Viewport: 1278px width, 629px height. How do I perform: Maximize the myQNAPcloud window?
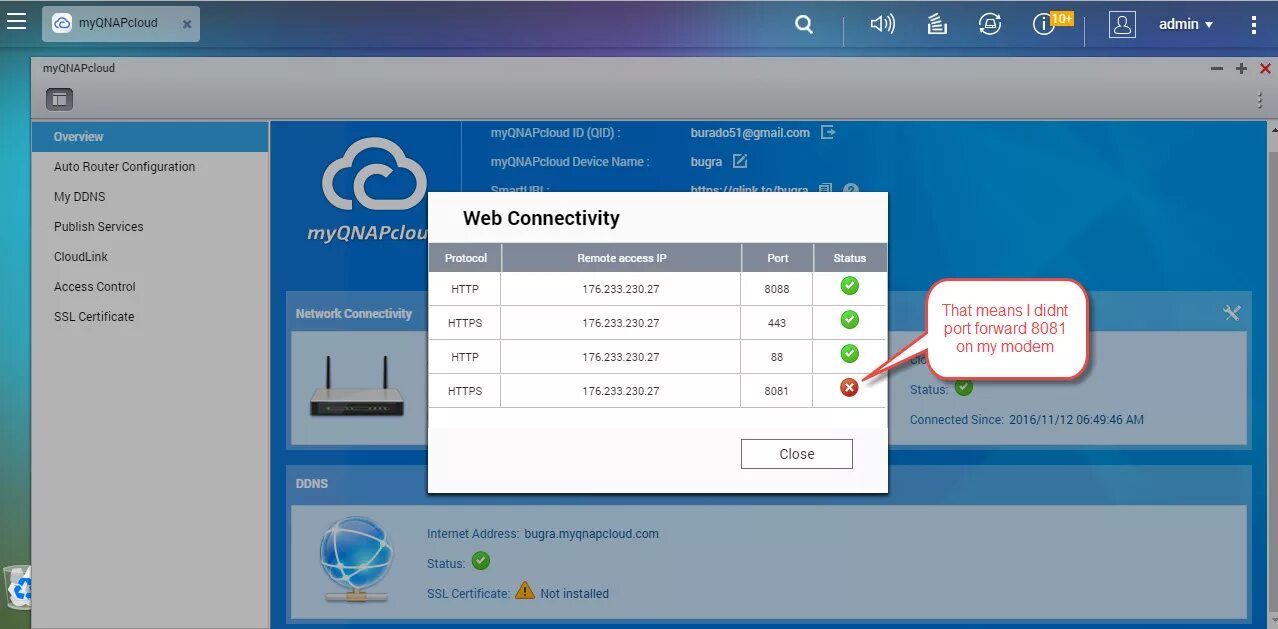click(x=1241, y=69)
